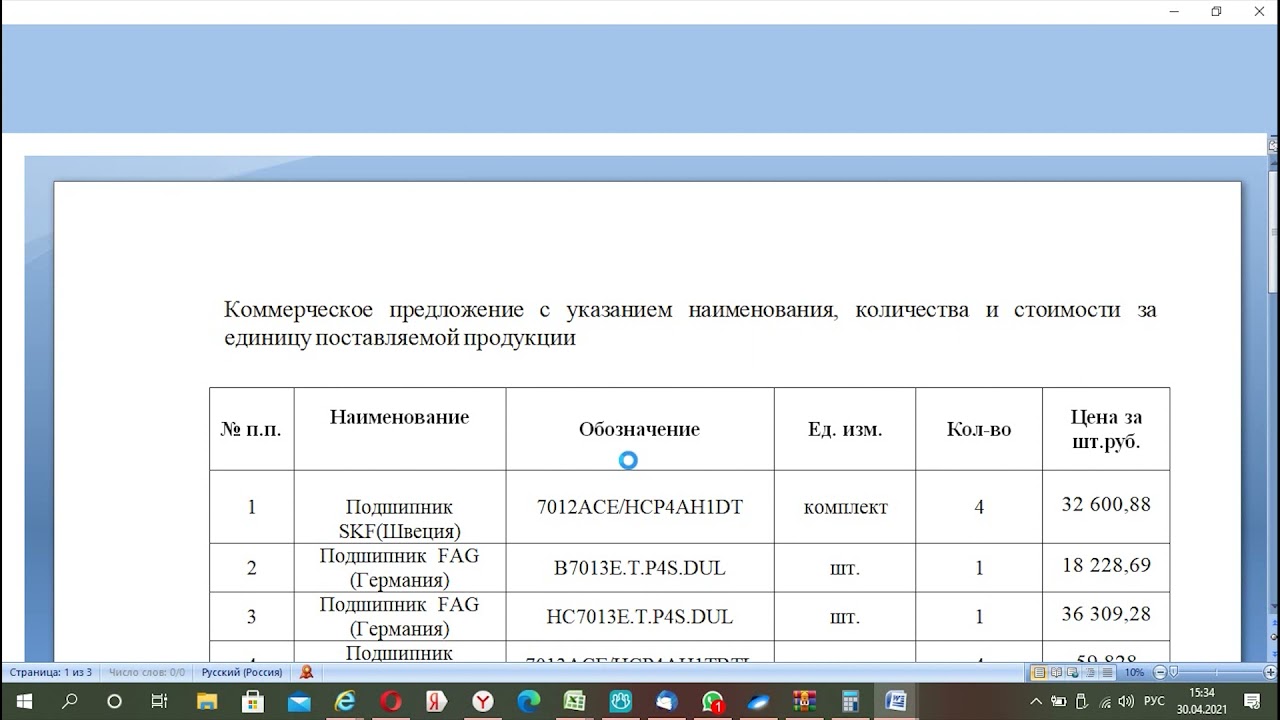Open Microsoft Store from taskbar
The height and width of the screenshot is (720, 1280).
(252, 701)
